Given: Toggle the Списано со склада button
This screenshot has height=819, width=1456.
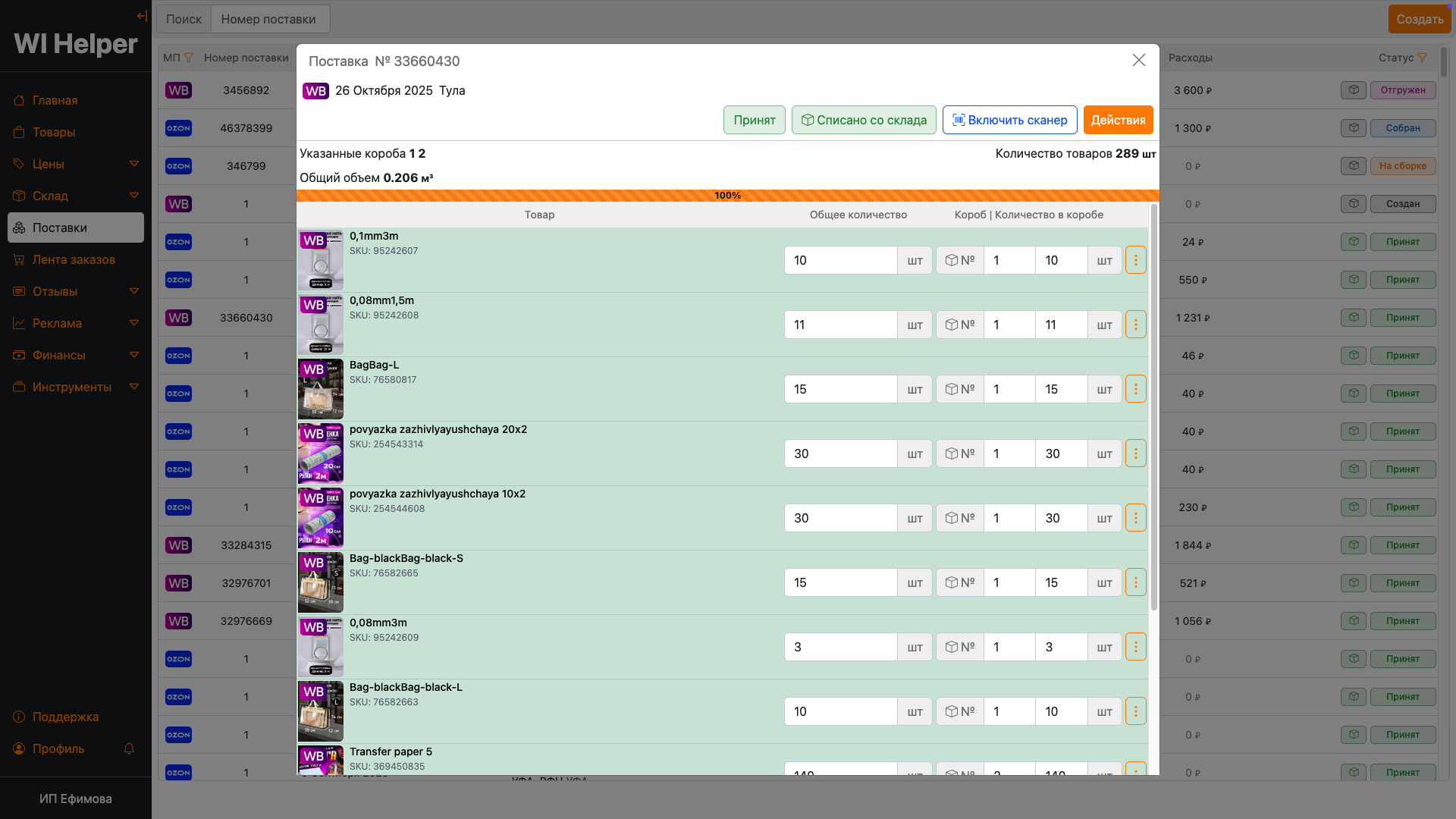Looking at the screenshot, I should pos(864,120).
